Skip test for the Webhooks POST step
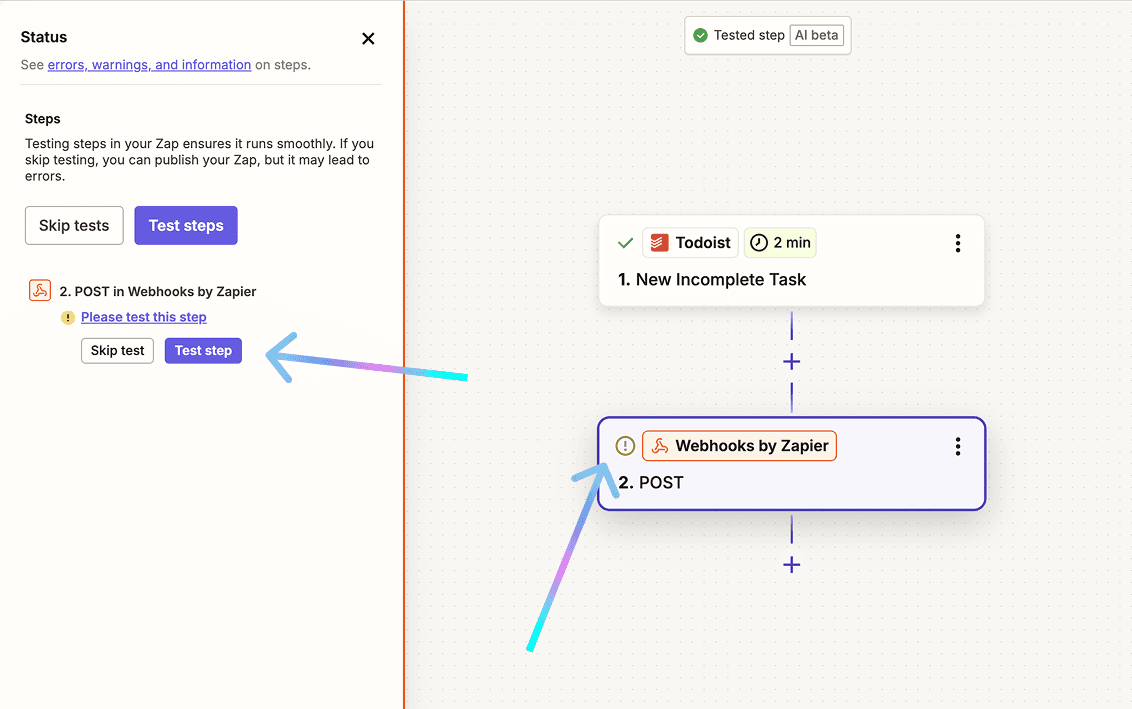1132x709 pixels. pos(118,351)
